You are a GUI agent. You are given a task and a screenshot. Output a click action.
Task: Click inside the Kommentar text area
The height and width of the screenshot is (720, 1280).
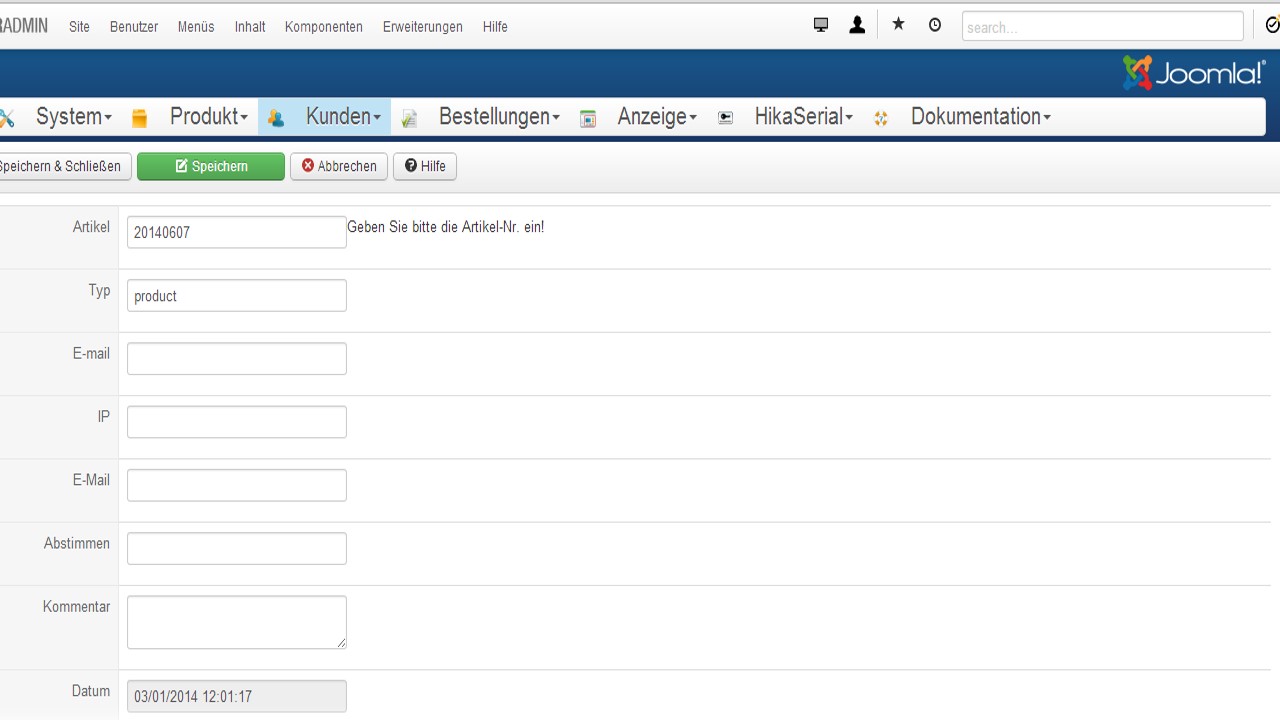tap(237, 622)
